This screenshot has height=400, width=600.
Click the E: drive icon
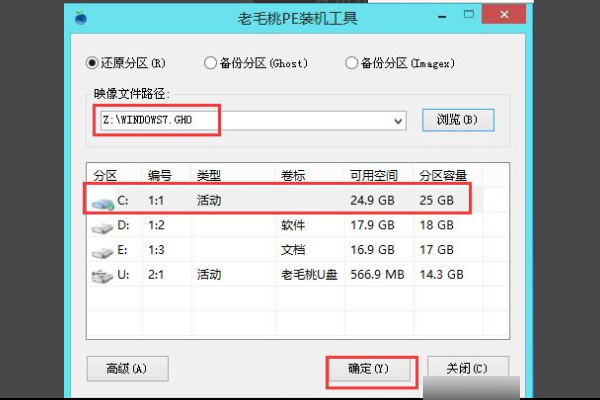point(102,253)
